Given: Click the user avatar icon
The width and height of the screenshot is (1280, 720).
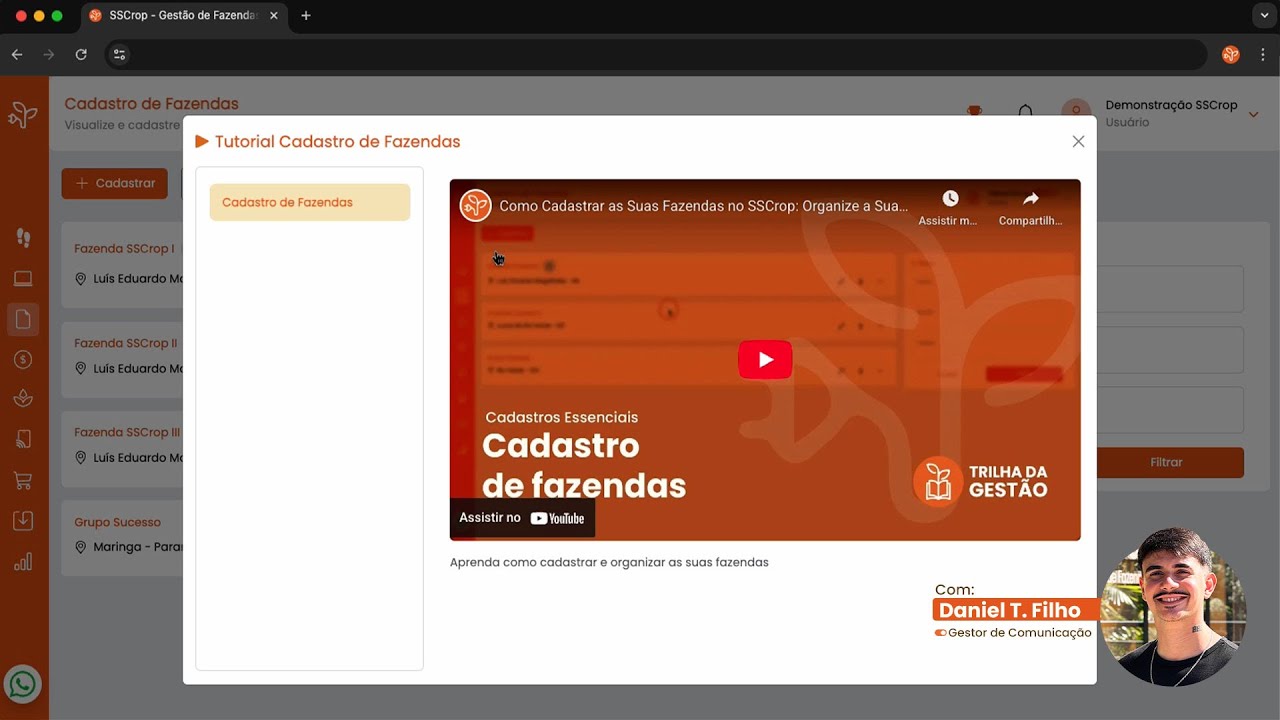Looking at the screenshot, I should pos(1076,112).
